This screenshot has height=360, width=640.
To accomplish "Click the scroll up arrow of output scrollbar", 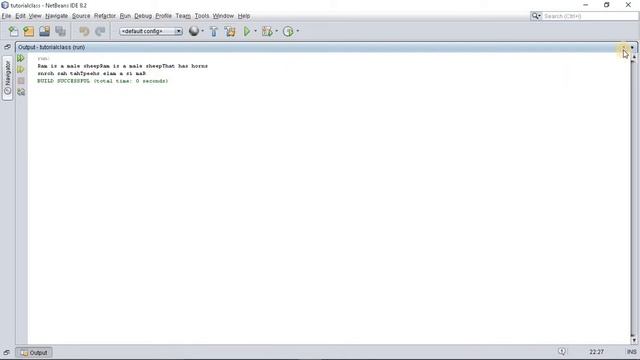I will 634,57.
